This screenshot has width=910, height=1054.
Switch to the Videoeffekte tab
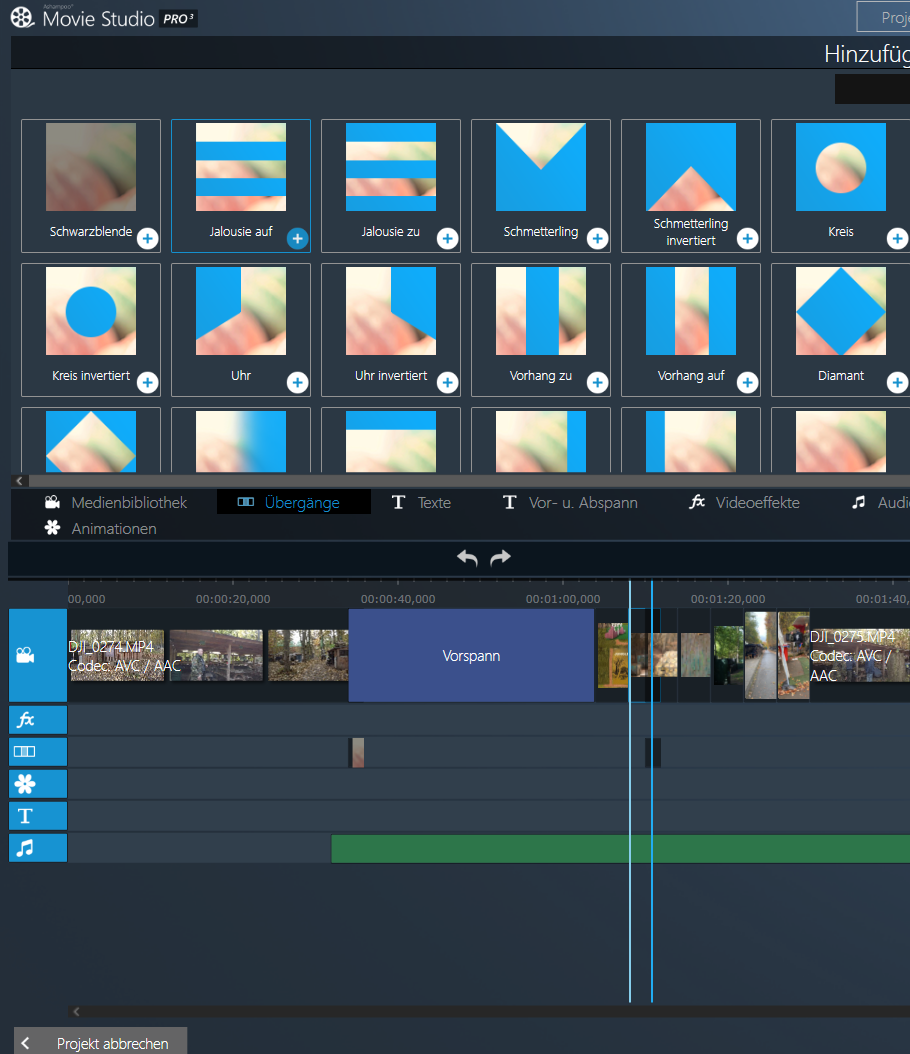click(x=745, y=502)
